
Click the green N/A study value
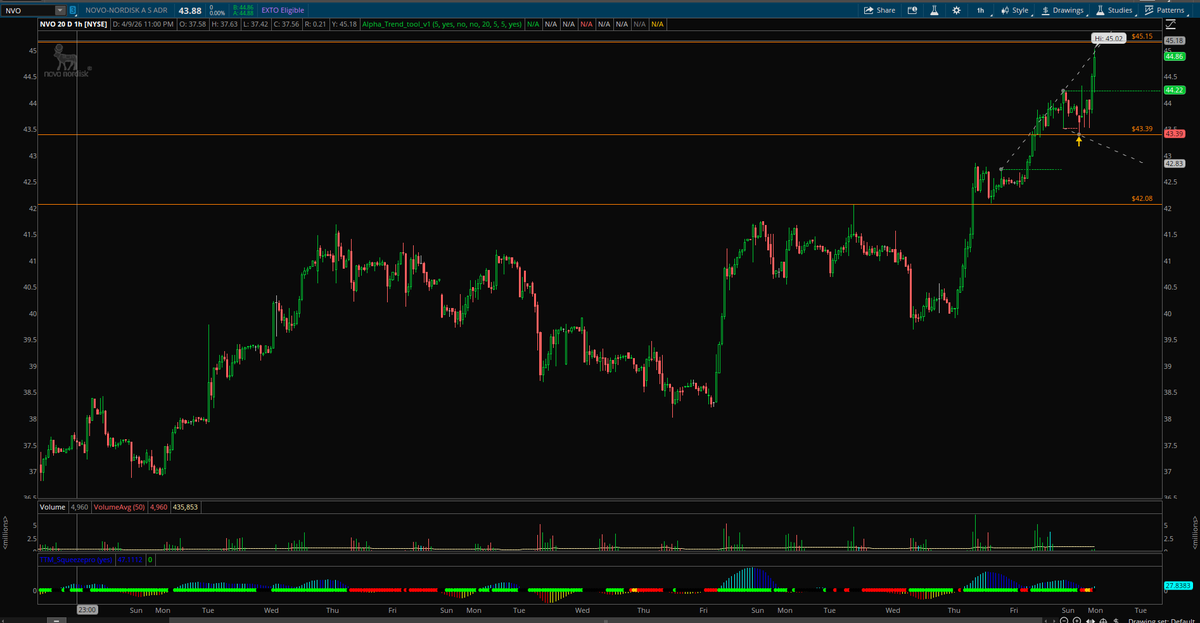coord(532,23)
